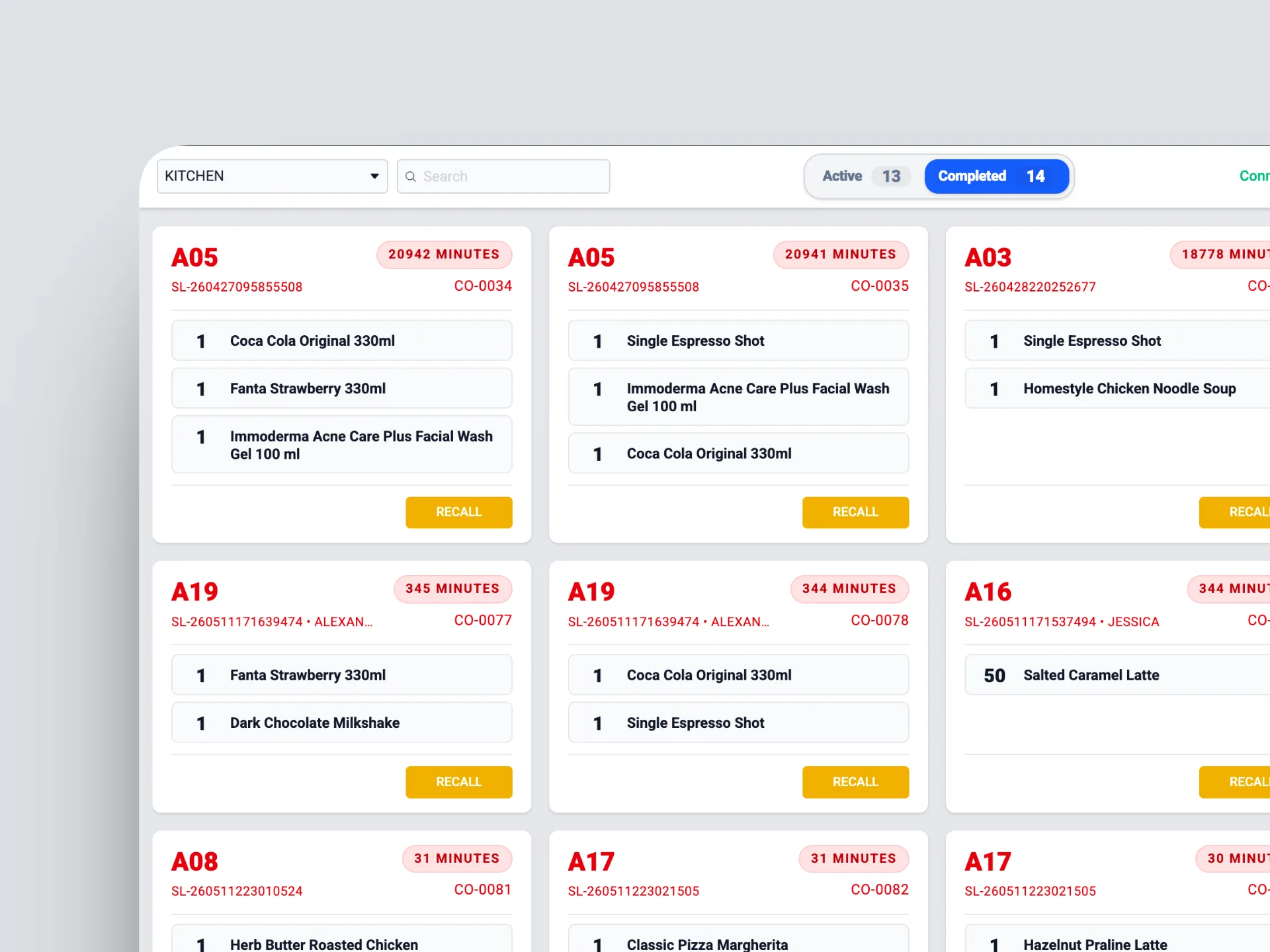The image size is (1270, 952).
Task: Click the Herb Butter Roasted Chicken item
Action: [342, 939]
